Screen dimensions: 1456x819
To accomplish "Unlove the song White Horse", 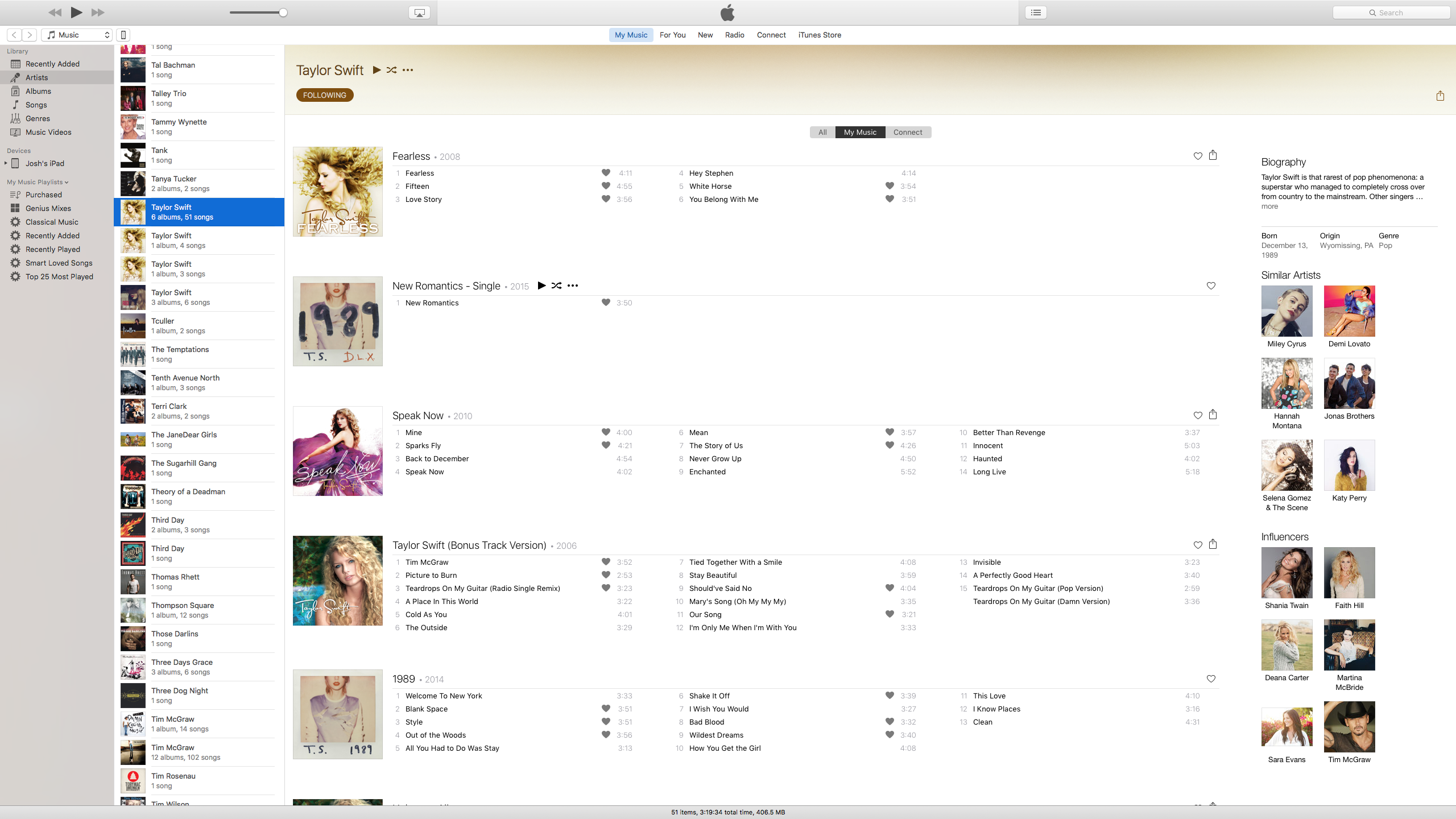I will (x=890, y=186).
